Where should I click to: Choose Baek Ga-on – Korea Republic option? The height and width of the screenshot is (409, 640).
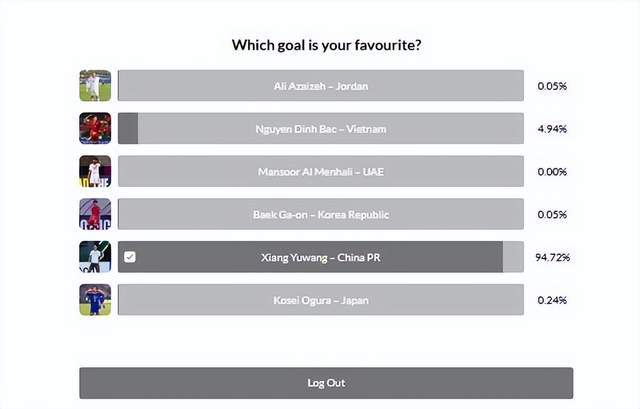coord(320,214)
